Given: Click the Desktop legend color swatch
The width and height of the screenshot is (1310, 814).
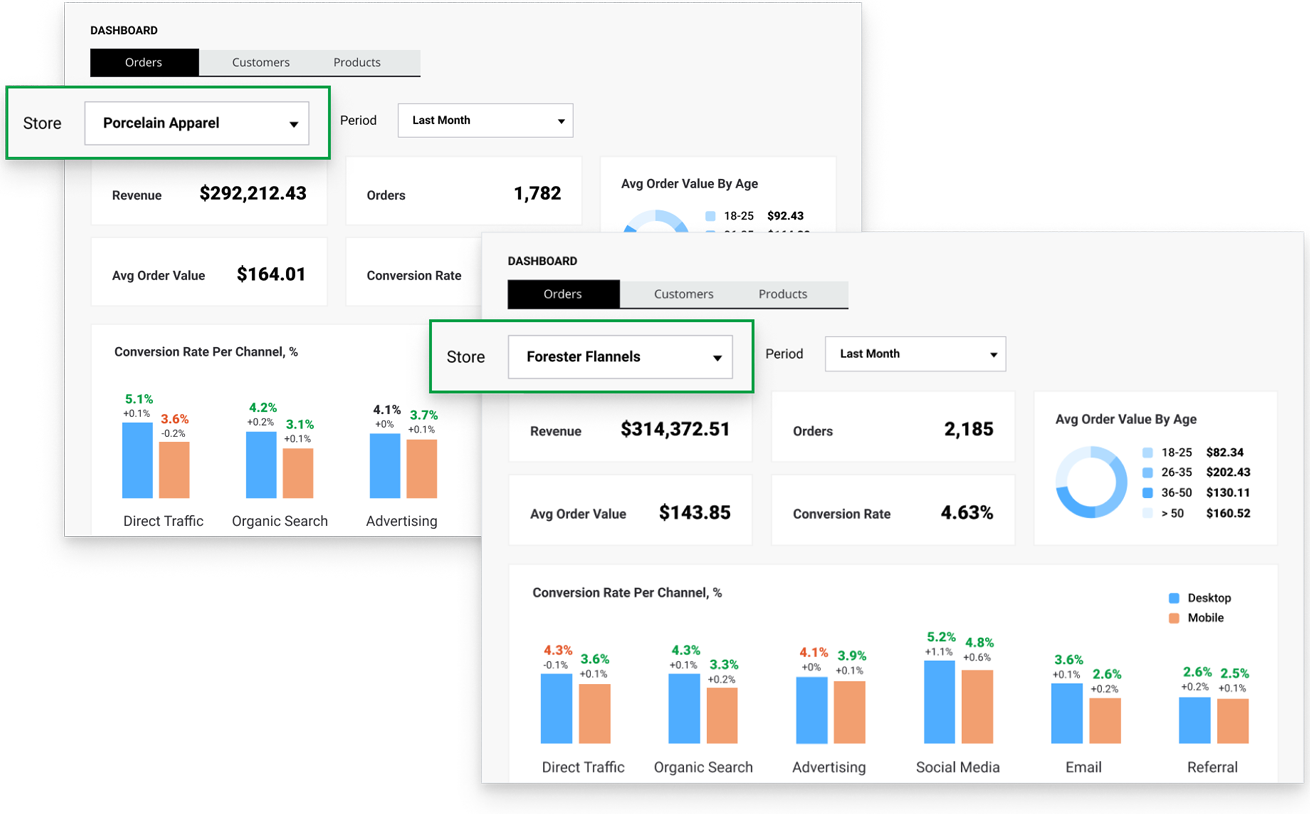Looking at the screenshot, I should point(1174,598).
